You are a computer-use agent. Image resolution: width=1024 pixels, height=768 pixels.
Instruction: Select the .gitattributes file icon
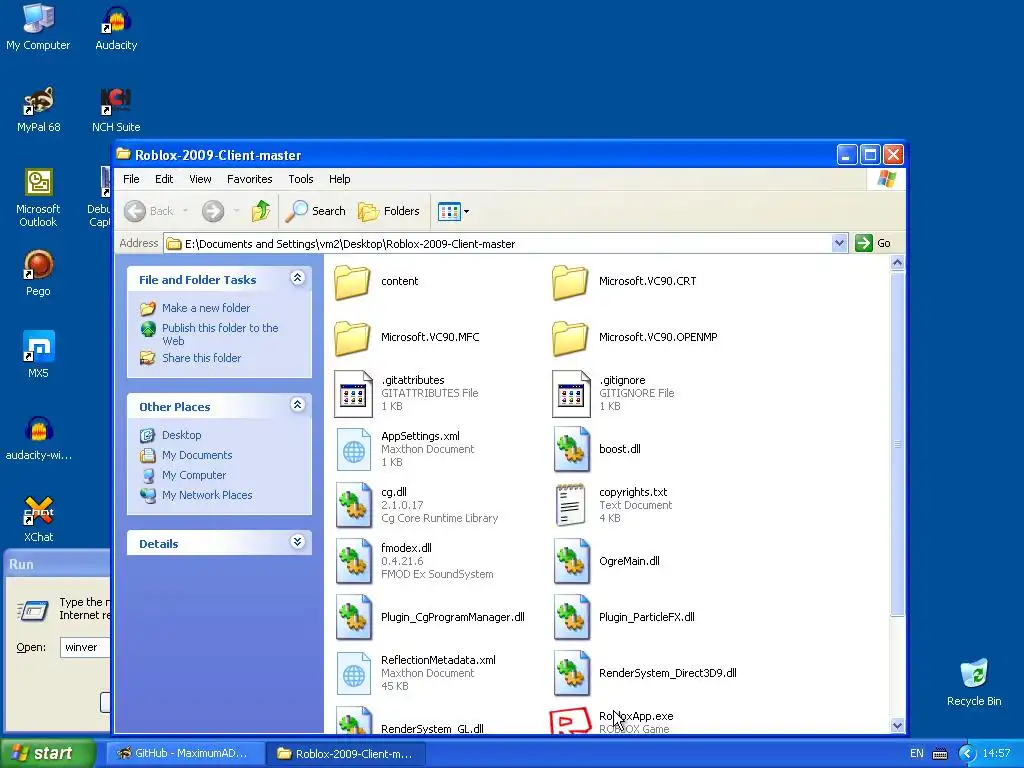(x=353, y=394)
